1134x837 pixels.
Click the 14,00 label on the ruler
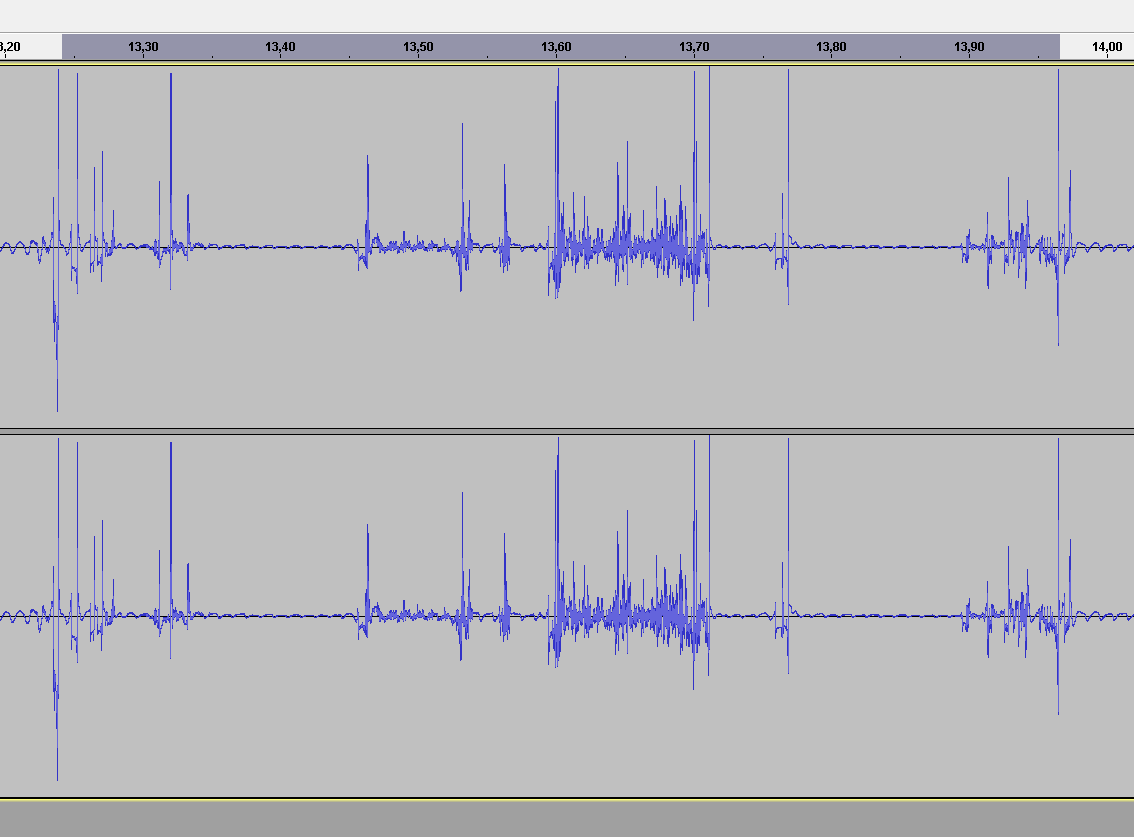pyautogui.click(x=1106, y=47)
